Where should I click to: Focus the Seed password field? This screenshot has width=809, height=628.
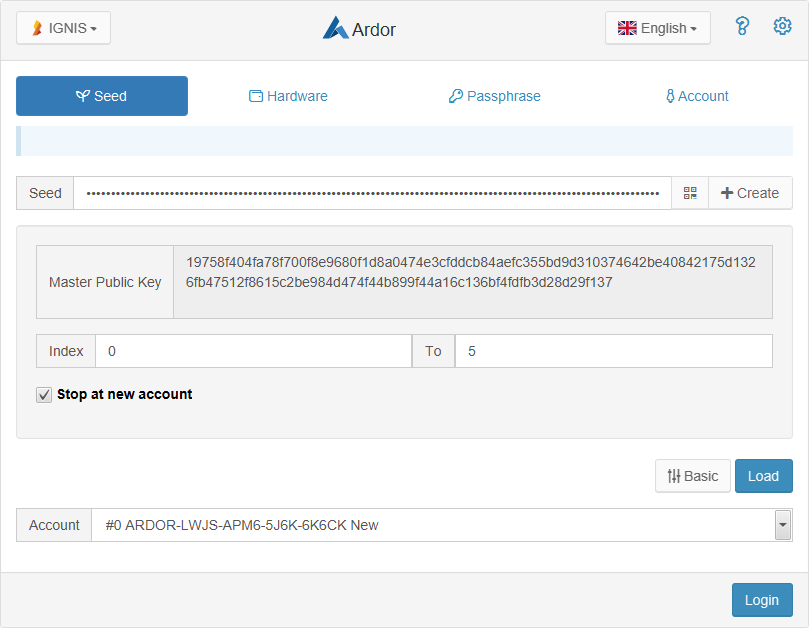[372, 193]
